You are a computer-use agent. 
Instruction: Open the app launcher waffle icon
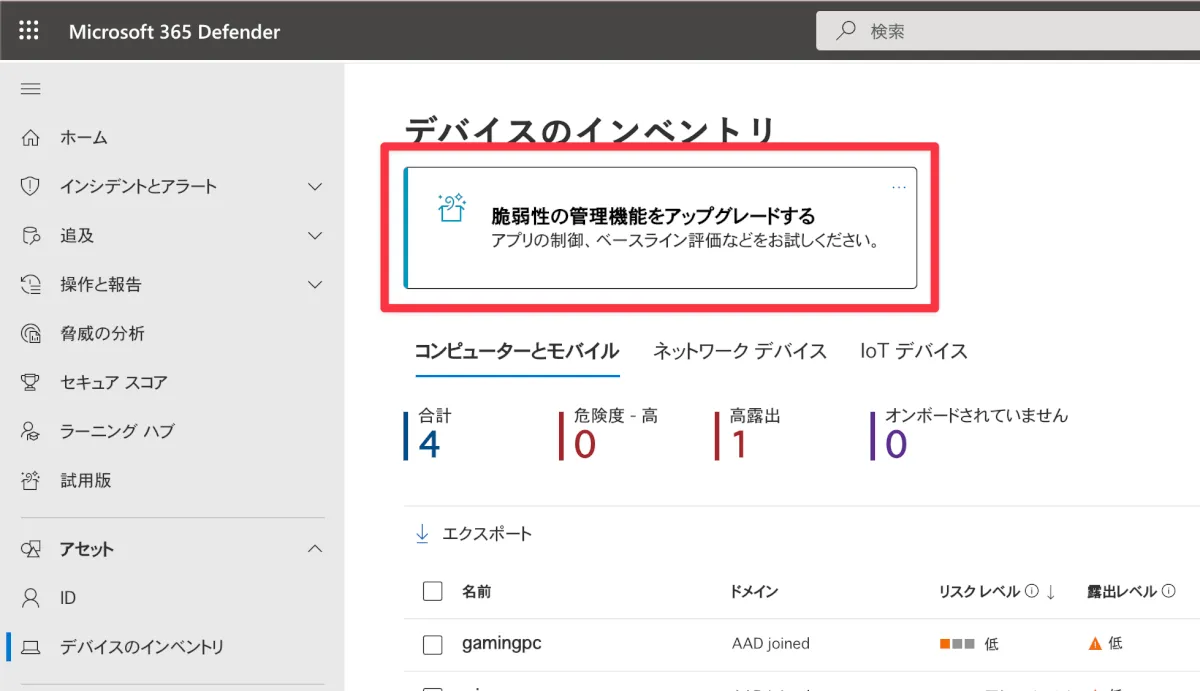(x=29, y=31)
